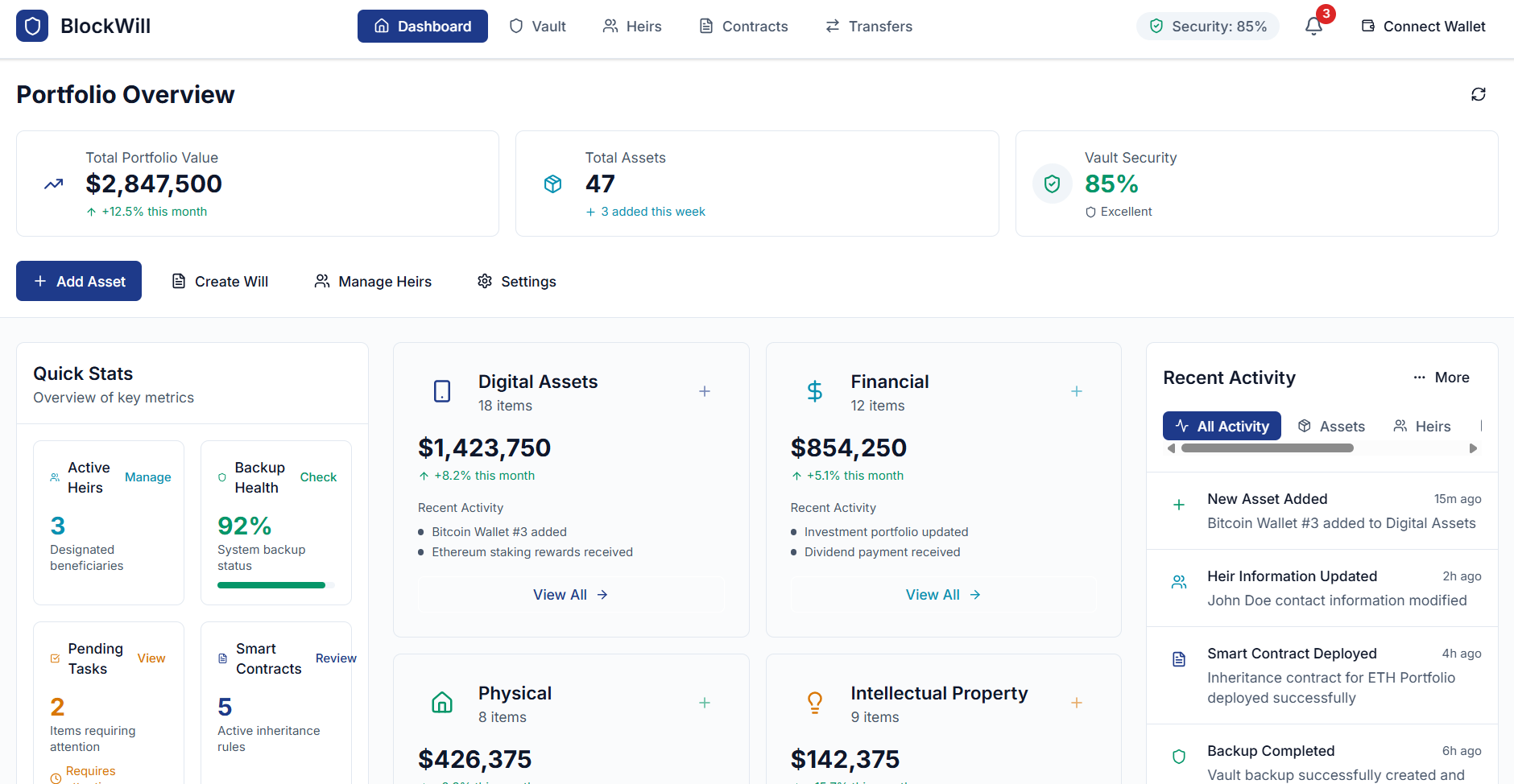Viewport: 1514px width, 784px height.
Task: Click the 'John Doe contact information modified' text
Action: point(1337,600)
